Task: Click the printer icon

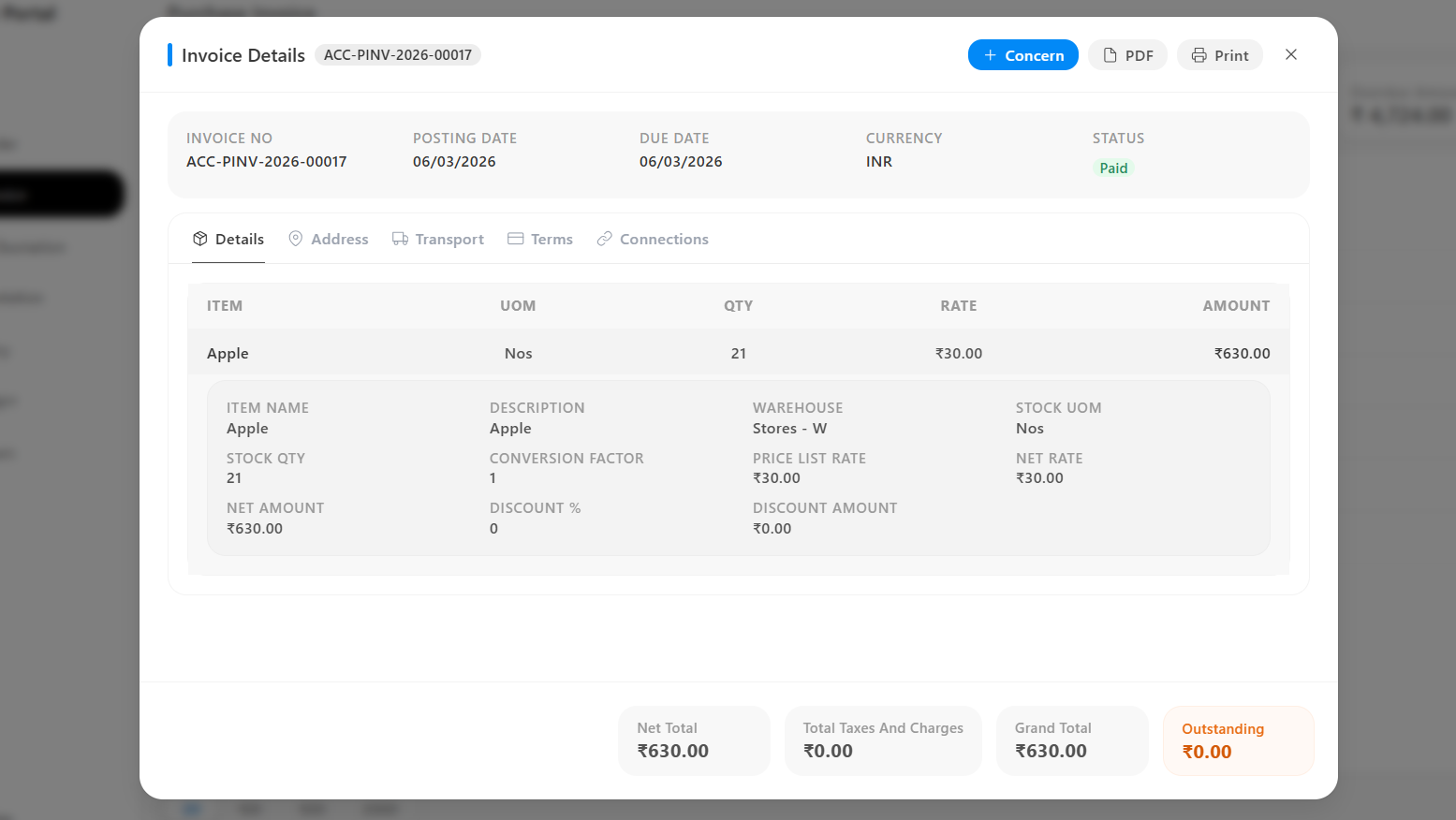Action: tap(1199, 55)
